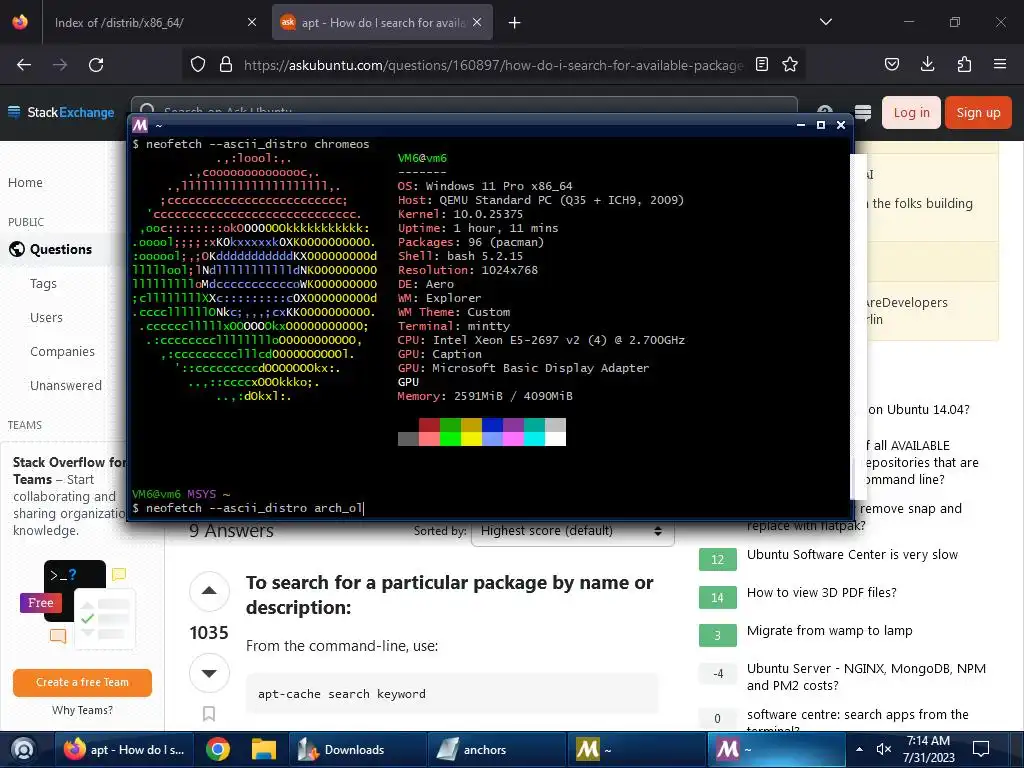
Task: Reload the Ask Ubuntu page
Action: click(96, 65)
